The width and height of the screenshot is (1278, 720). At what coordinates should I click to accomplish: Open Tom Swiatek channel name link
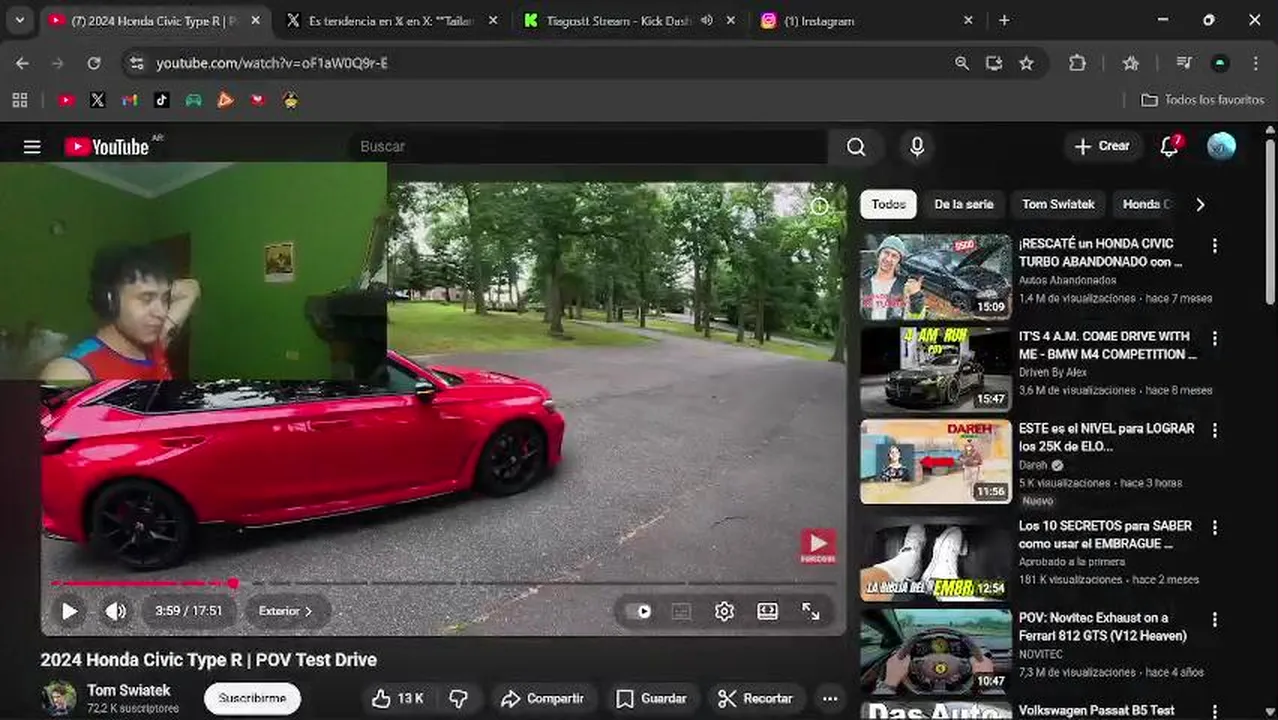pyautogui.click(x=129, y=690)
